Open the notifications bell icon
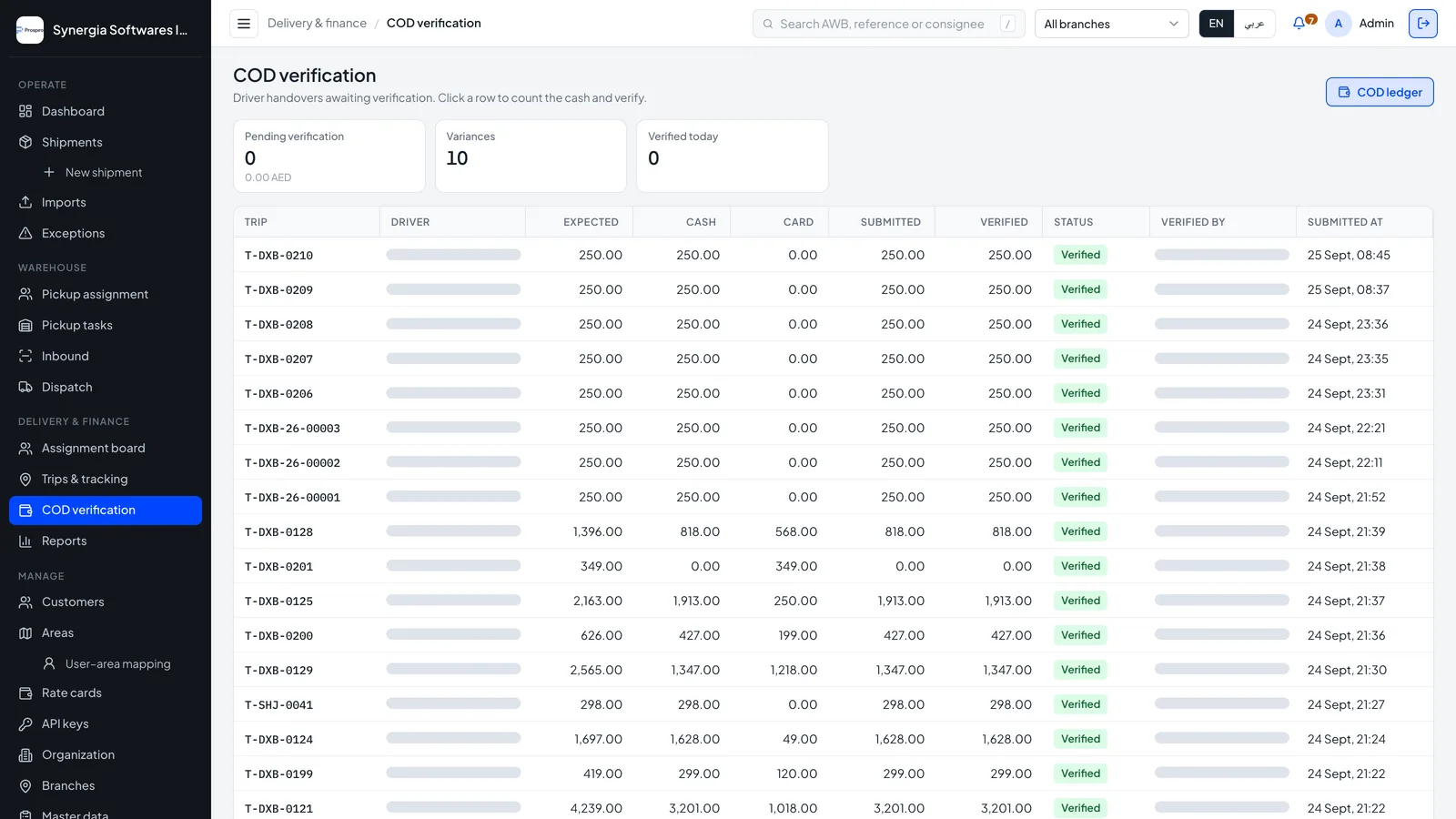Screen dimensions: 1456x819 (1299, 24)
